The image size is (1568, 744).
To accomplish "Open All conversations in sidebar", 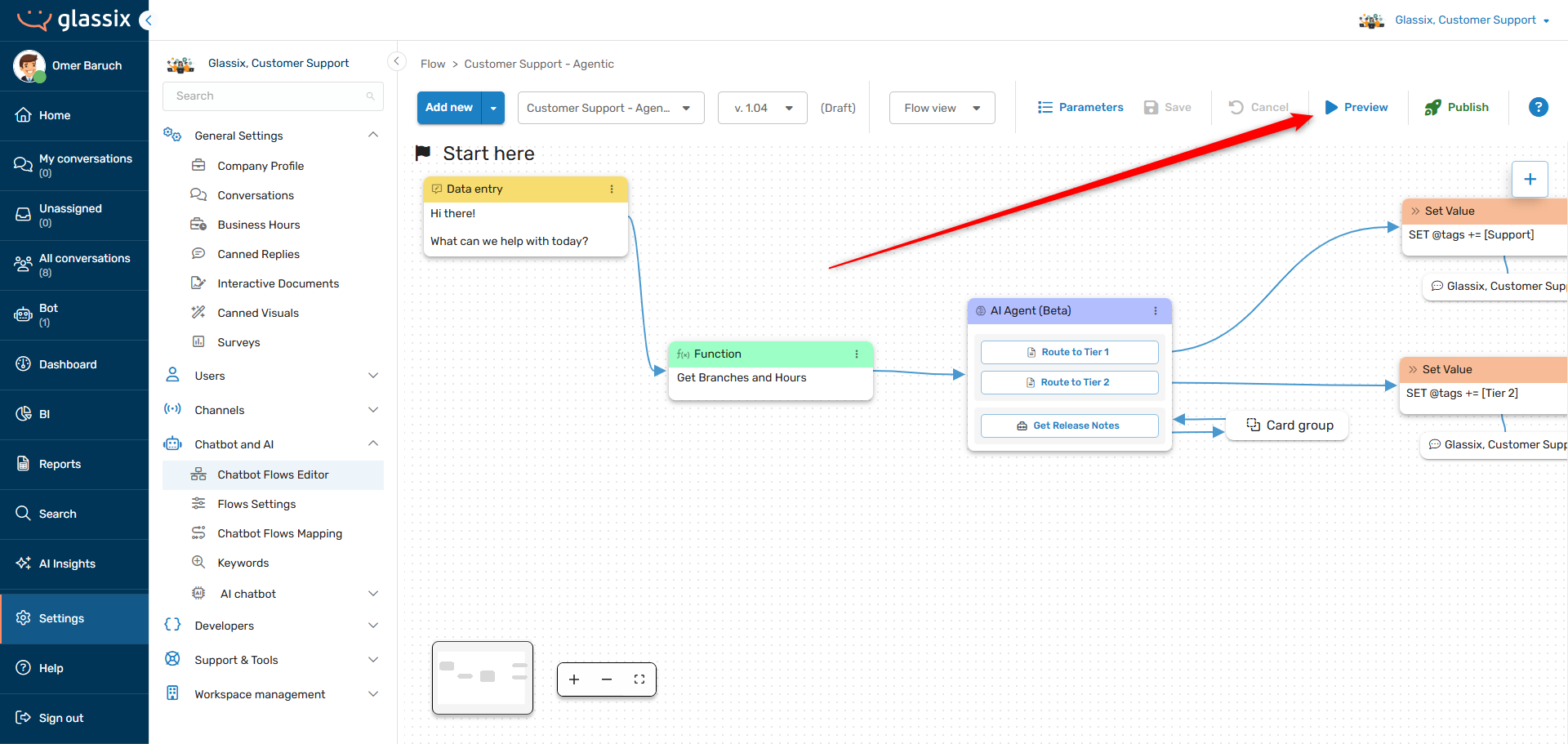I will pos(74,265).
